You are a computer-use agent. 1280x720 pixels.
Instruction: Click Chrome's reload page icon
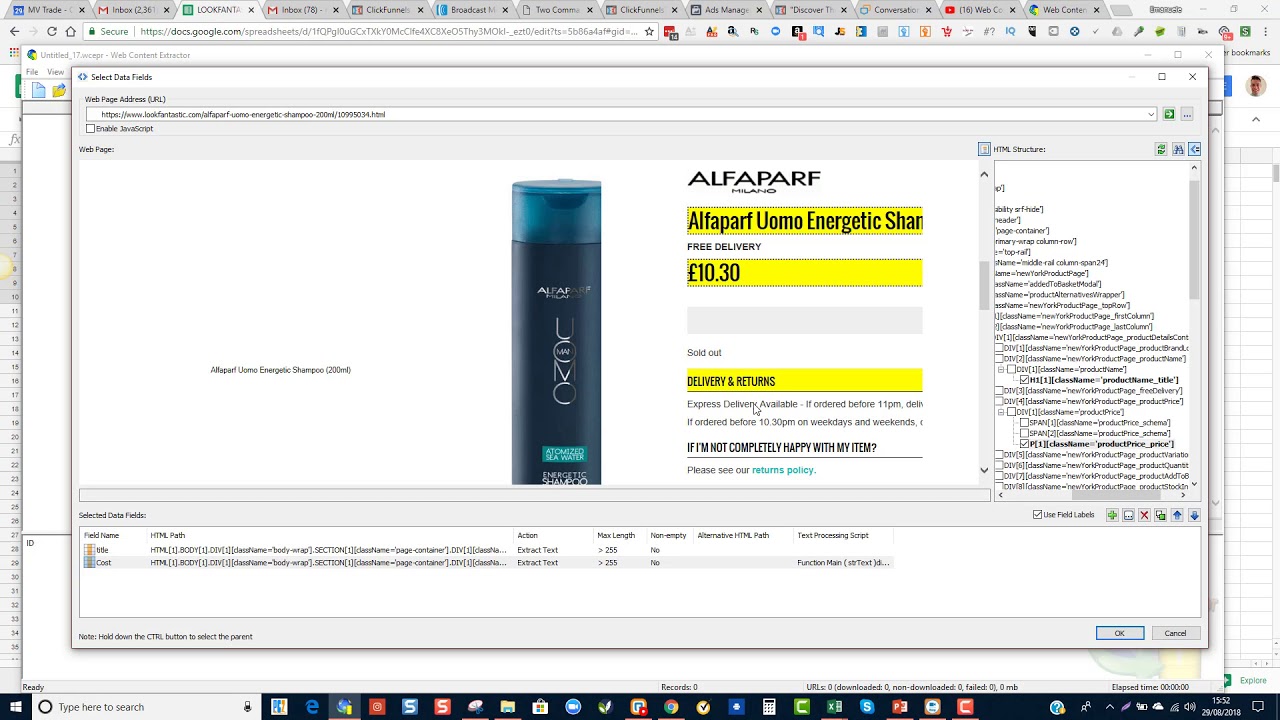point(52,31)
